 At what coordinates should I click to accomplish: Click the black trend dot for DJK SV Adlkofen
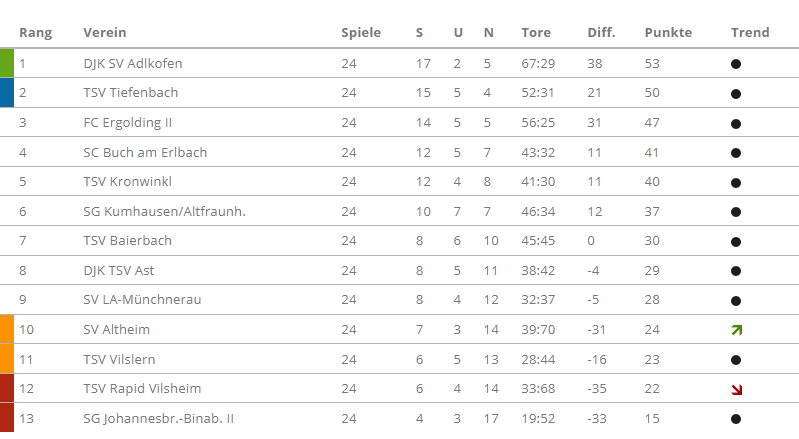(x=736, y=64)
